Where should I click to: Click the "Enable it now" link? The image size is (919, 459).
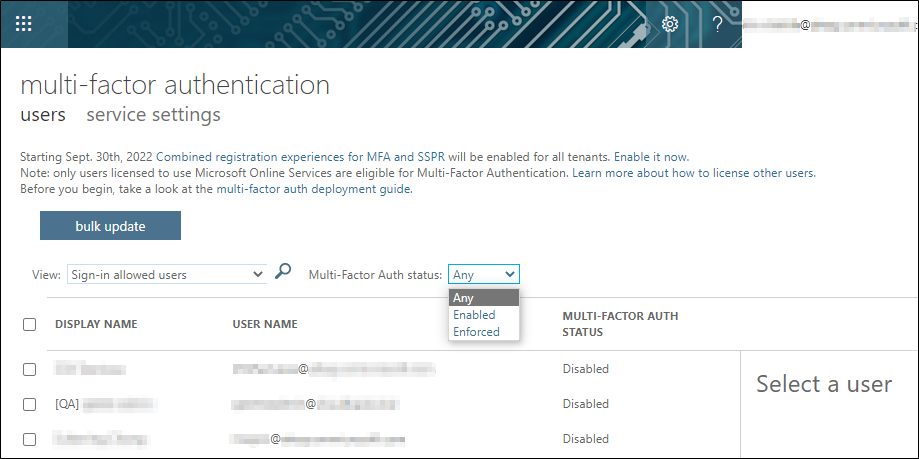(651, 157)
